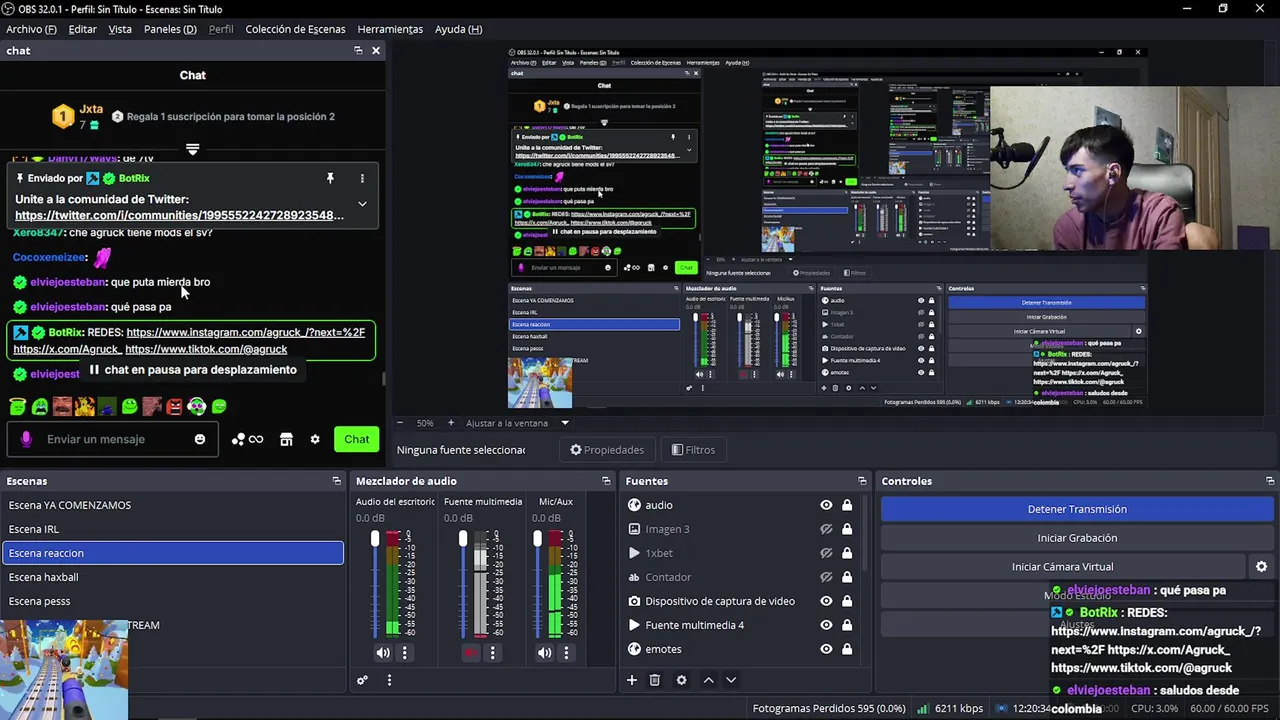This screenshot has height=720, width=1280.
Task: Show the hidden Imagen 3 source
Action: tap(826, 529)
